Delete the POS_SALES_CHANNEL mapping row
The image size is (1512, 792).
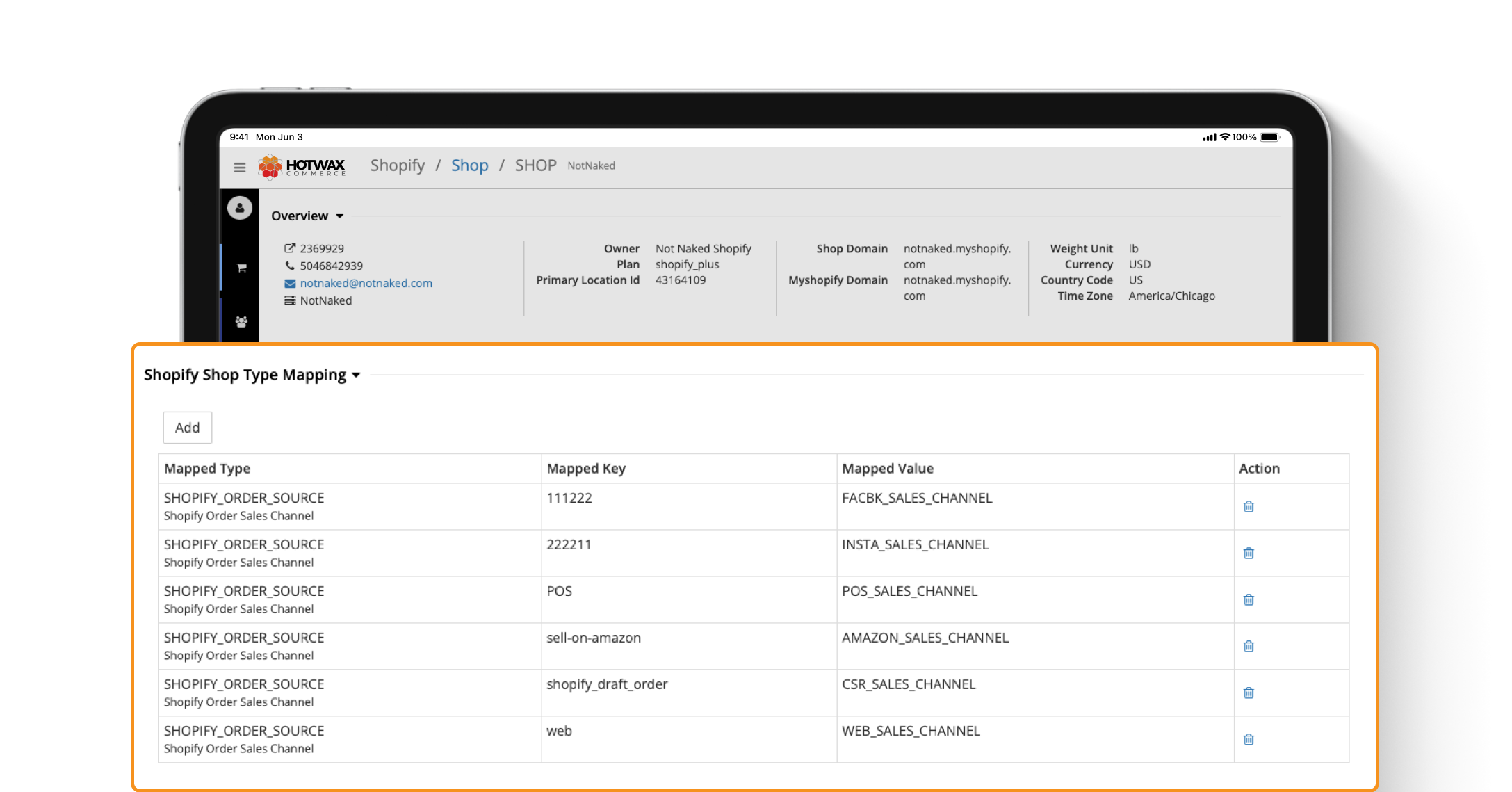click(x=1249, y=600)
